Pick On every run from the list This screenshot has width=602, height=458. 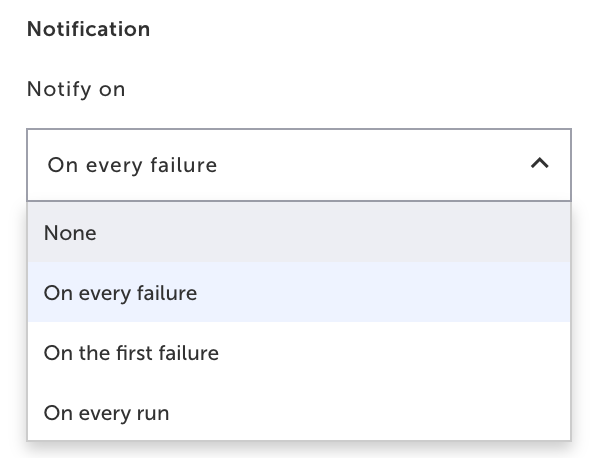point(106,412)
